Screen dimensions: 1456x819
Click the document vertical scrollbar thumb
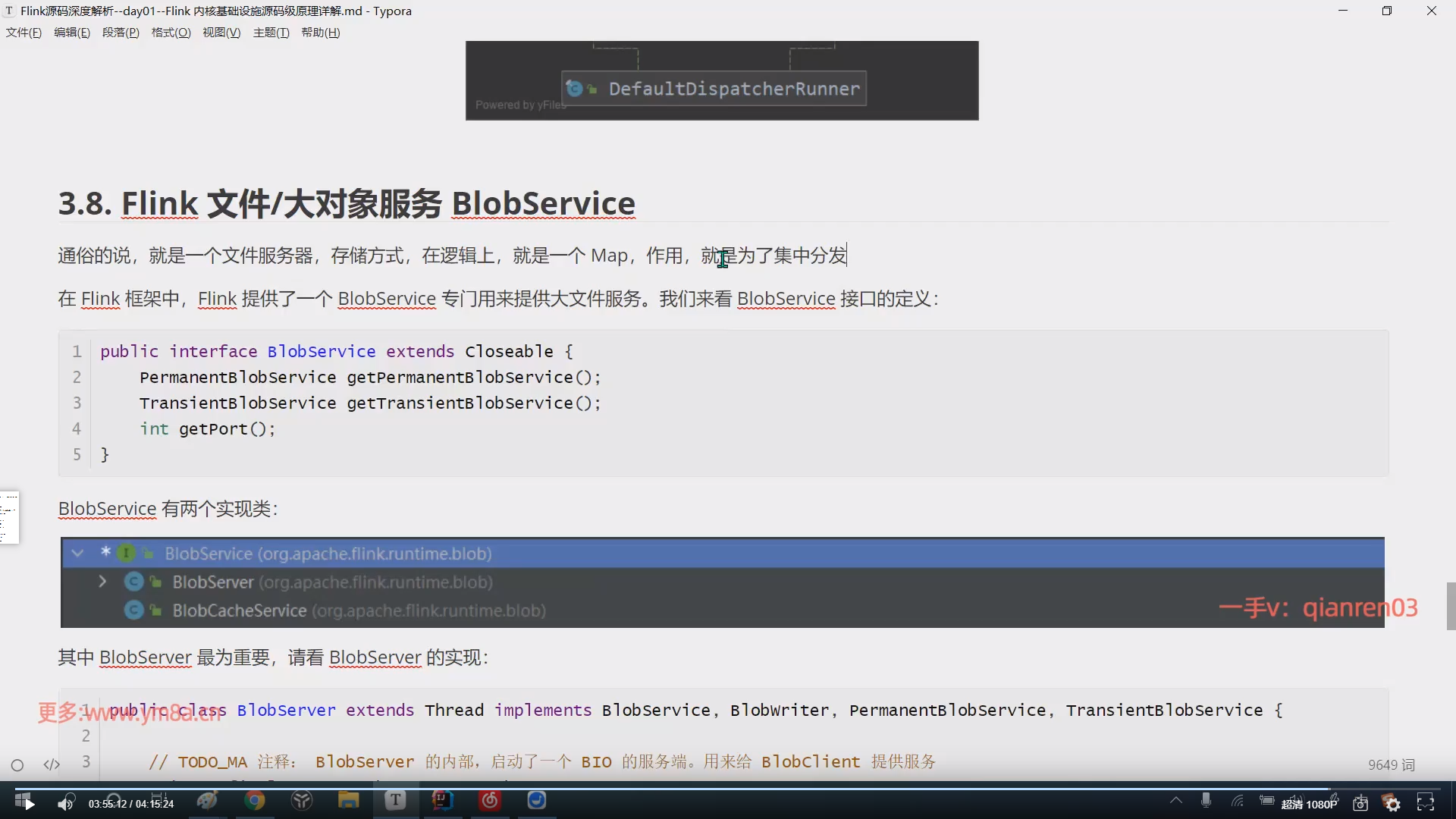1450,606
